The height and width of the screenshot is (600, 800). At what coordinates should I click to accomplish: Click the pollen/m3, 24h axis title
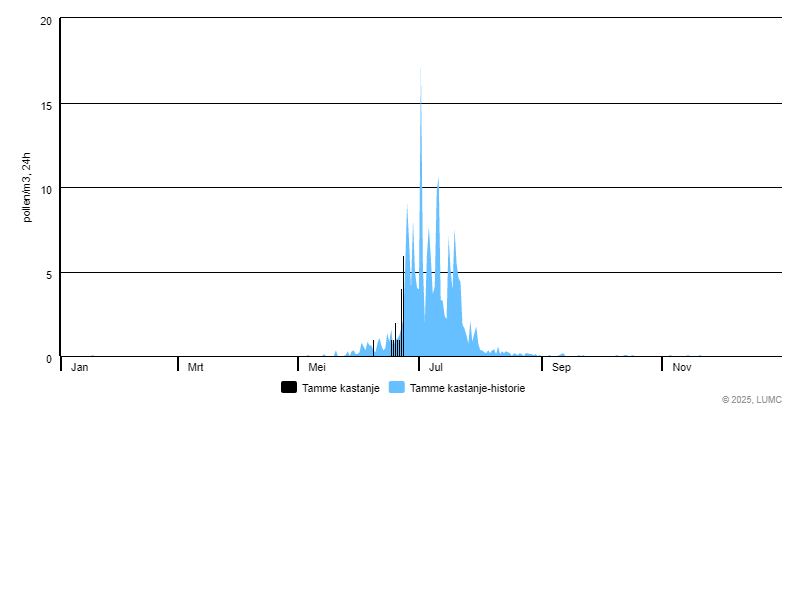27,187
